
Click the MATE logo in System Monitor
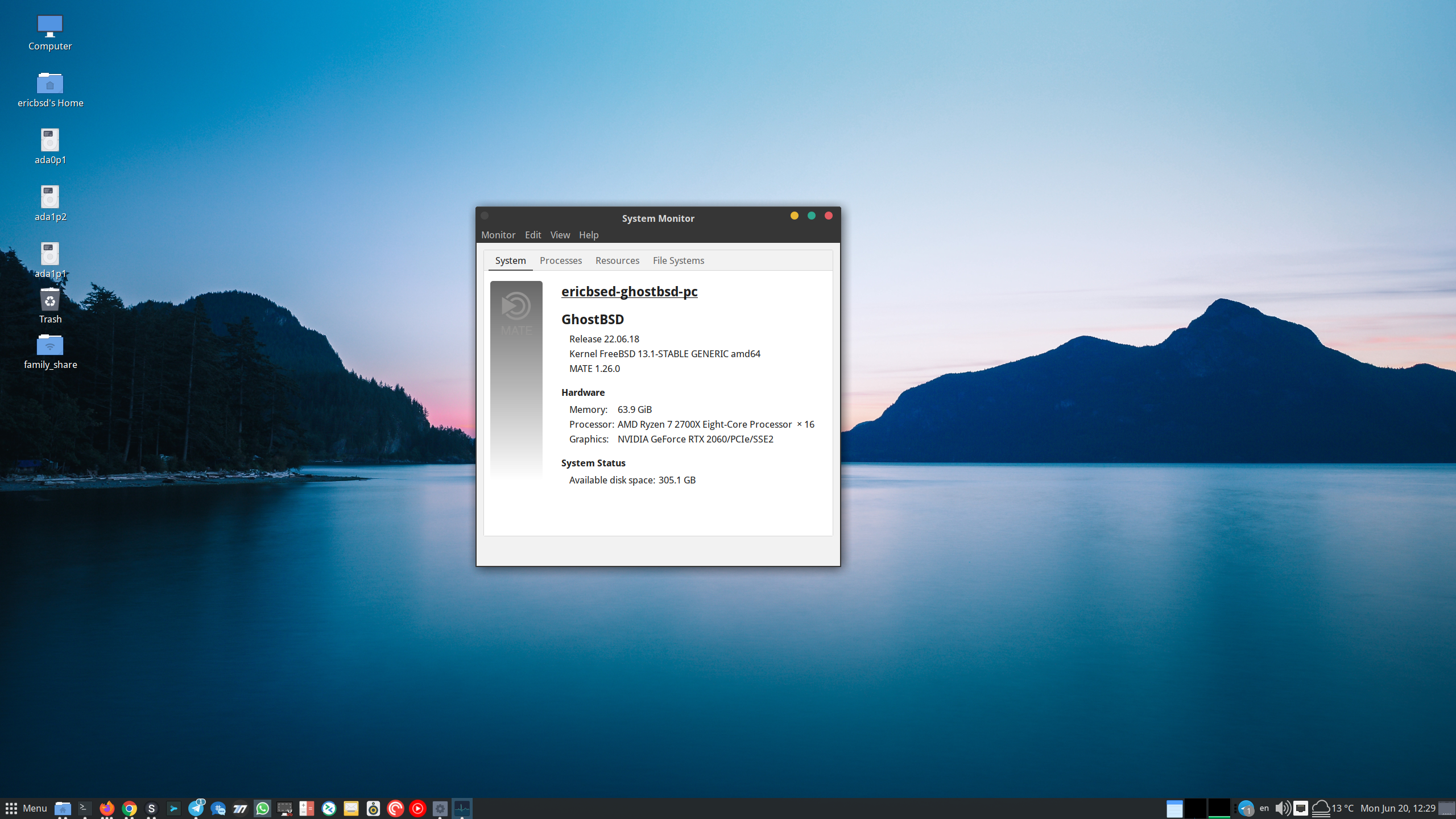click(516, 313)
